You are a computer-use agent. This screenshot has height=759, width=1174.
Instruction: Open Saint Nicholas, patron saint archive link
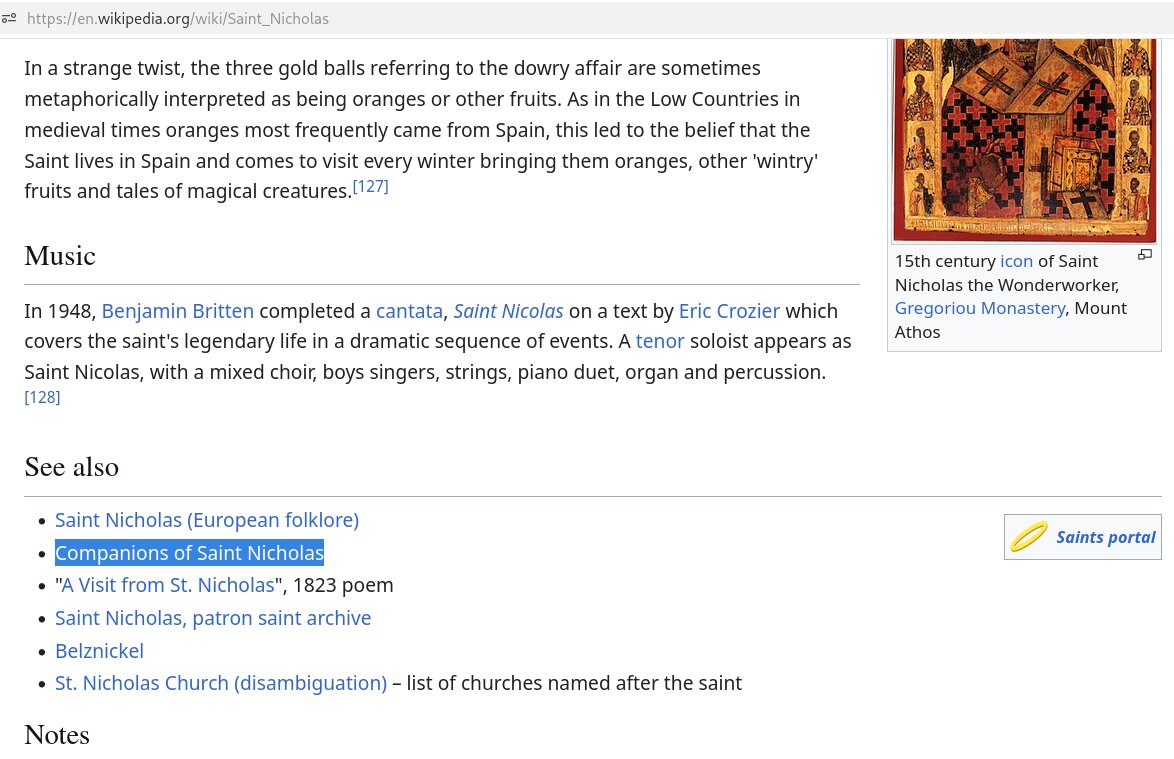[213, 619]
